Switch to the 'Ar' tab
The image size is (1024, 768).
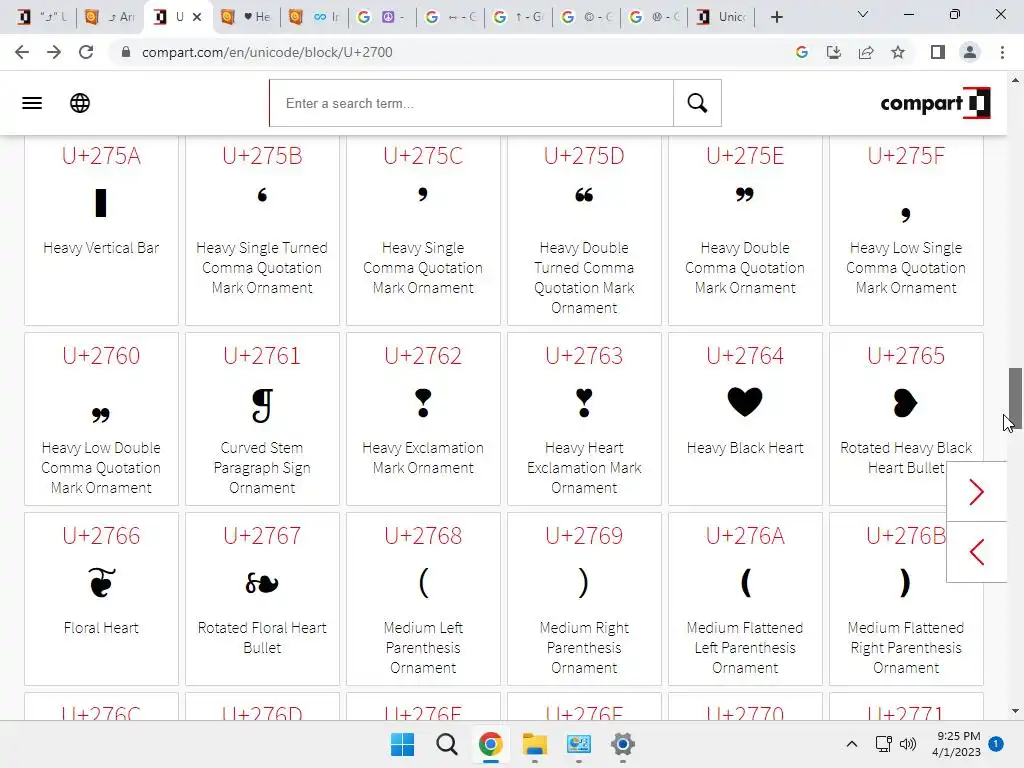110,17
